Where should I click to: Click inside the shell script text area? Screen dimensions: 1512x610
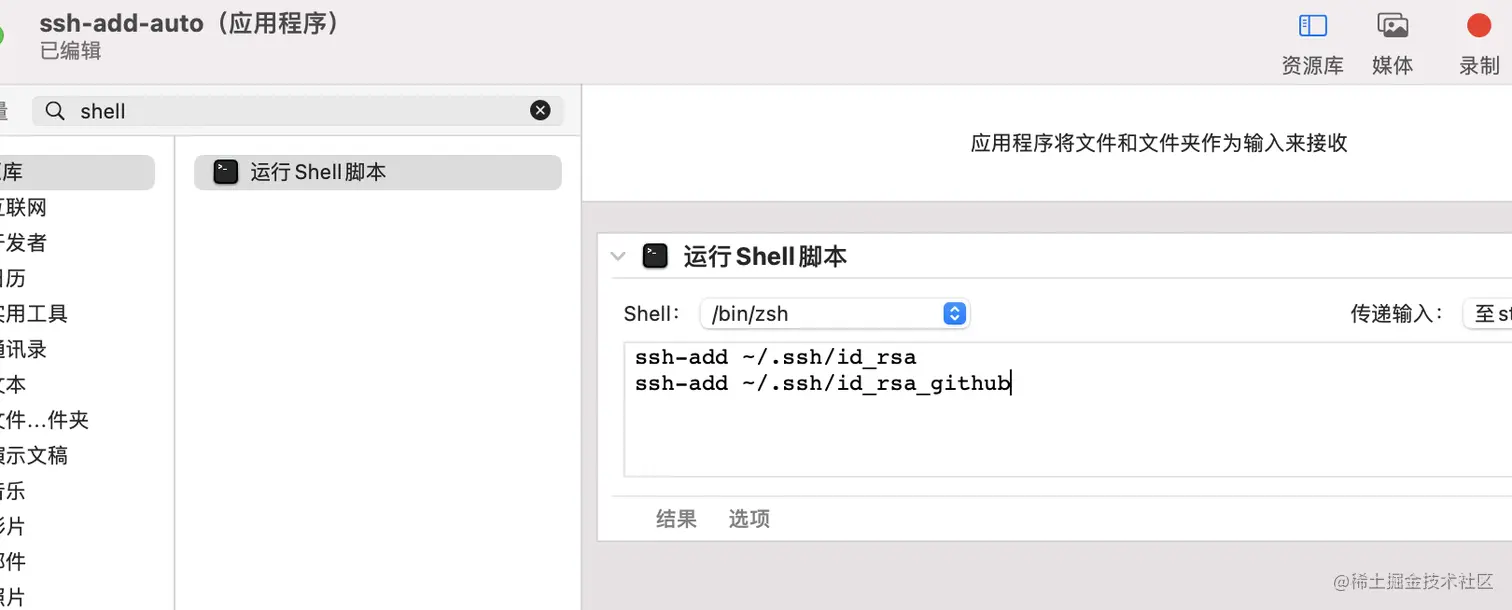1068,410
